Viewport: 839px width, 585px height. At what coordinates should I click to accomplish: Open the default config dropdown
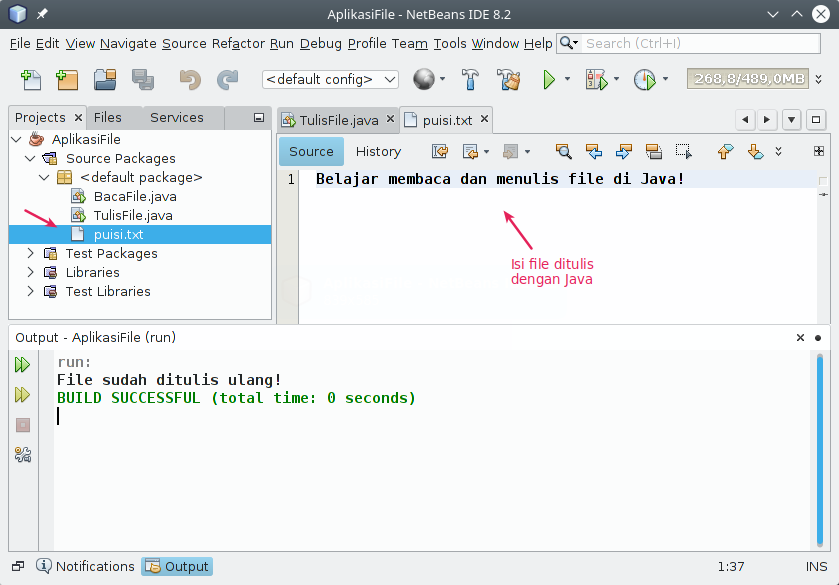[x=331, y=79]
